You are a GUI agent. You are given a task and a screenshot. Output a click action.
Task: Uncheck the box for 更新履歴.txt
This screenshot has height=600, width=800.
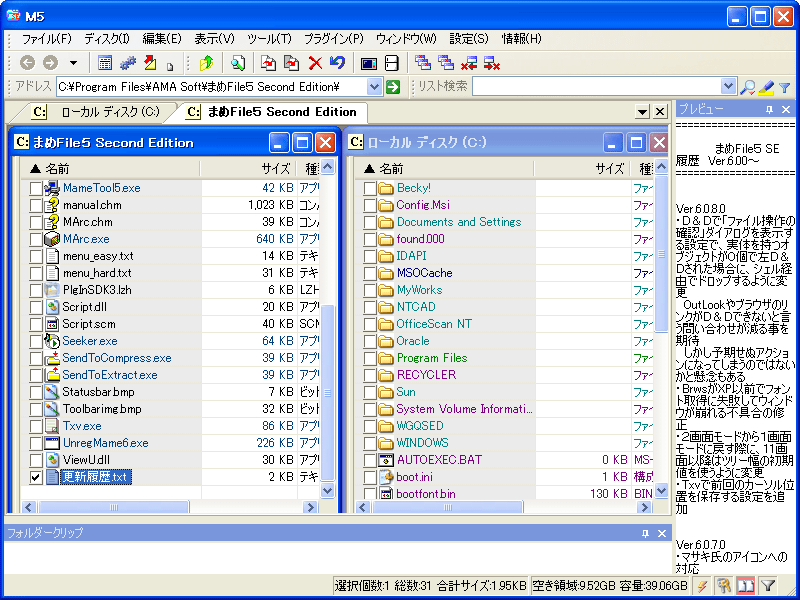(x=35, y=478)
